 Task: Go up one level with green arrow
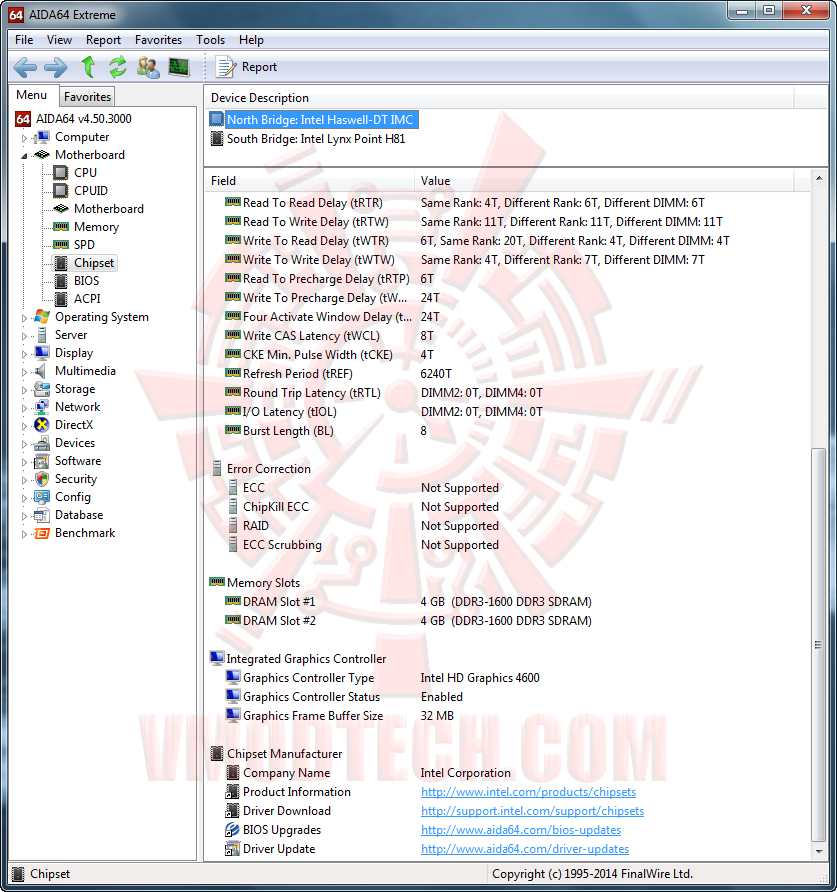click(x=88, y=67)
